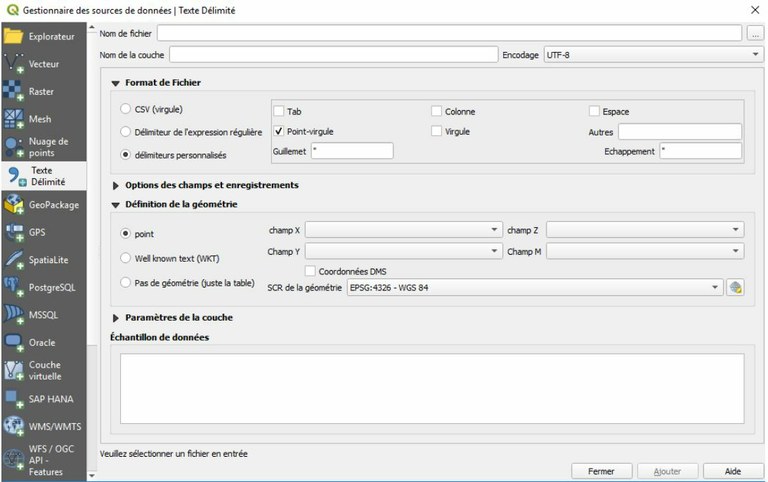Open the Mesh source icon
Screen dimensions: 768x482
[14, 119]
